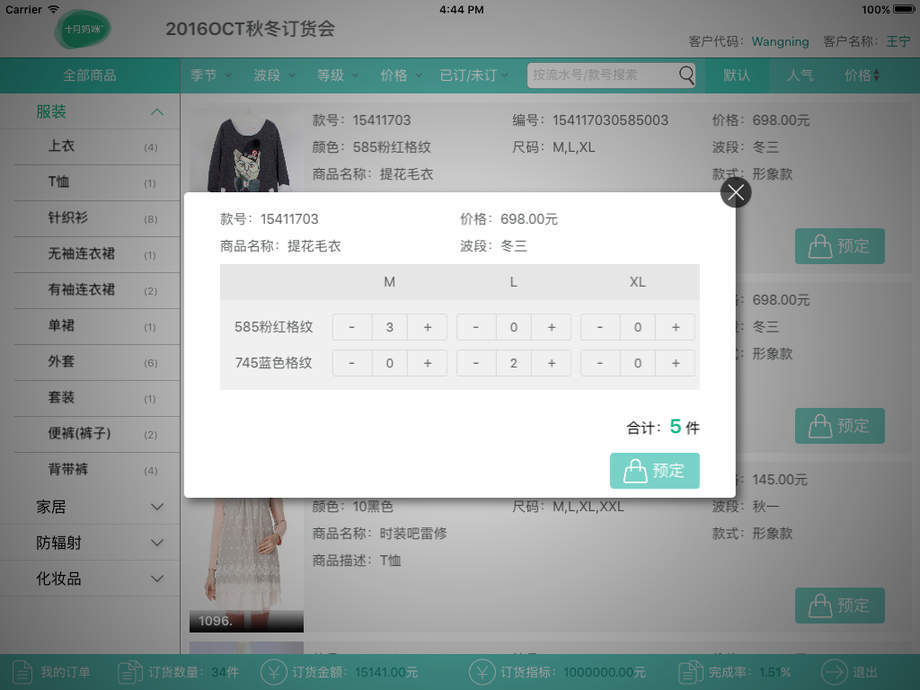Open the lace dress product thumbnail
The height and width of the screenshot is (690, 920).
[x=246, y=564]
